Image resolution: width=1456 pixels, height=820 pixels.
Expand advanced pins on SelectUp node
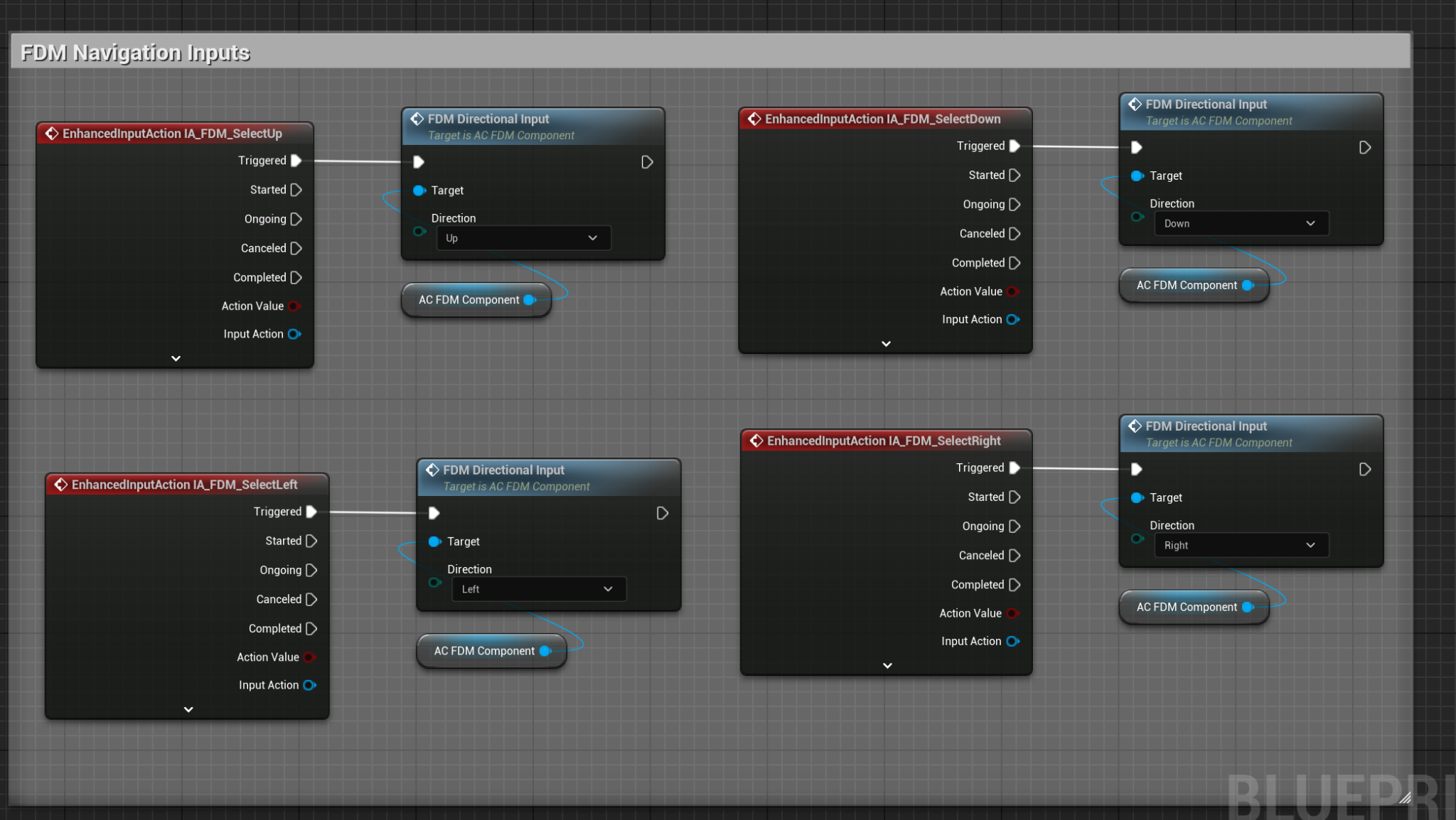click(176, 359)
